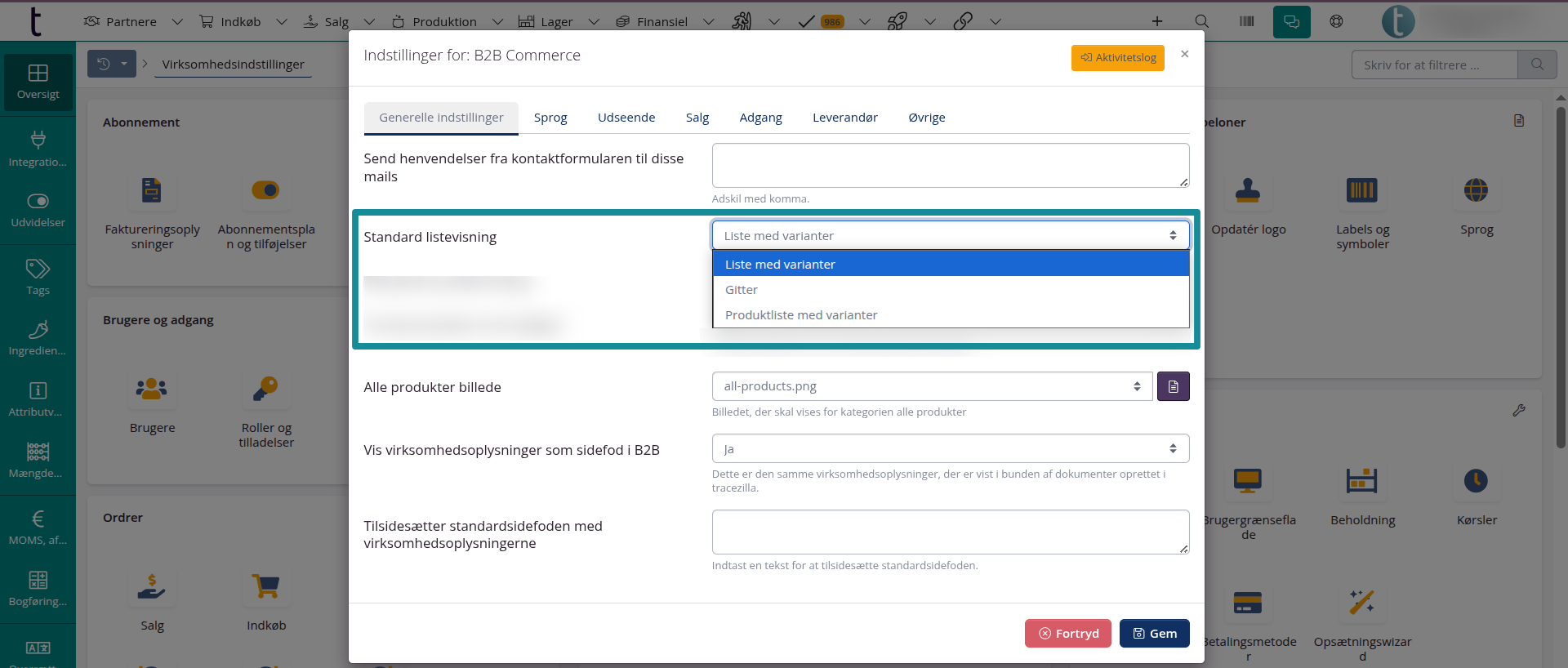1568x668 pixels.
Task: Click the barcode scanner icon
Action: coord(1246,21)
